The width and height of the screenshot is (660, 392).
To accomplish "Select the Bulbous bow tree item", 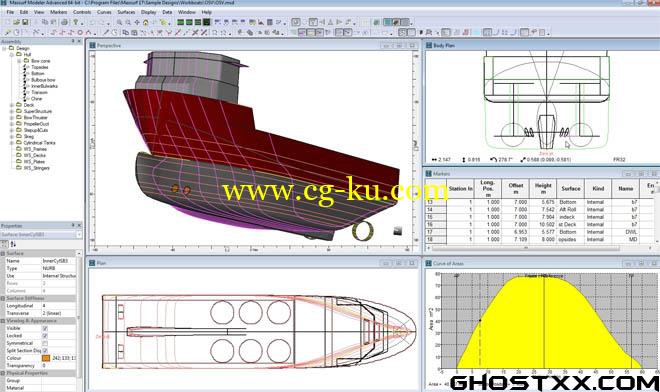I will 43,80.
